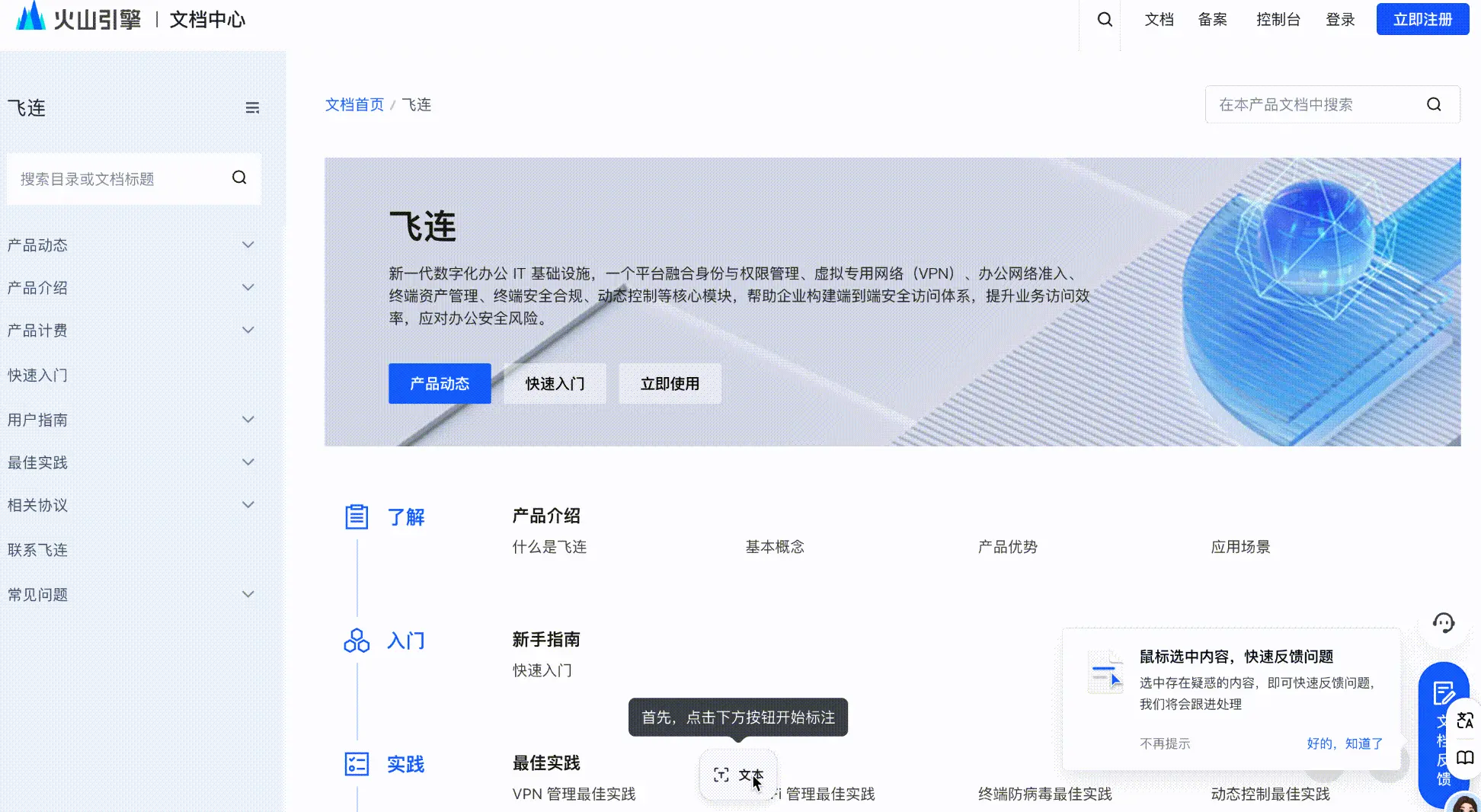Click the 立即注册 button
1481x812 pixels.
pyautogui.click(x=1422, y=20)
